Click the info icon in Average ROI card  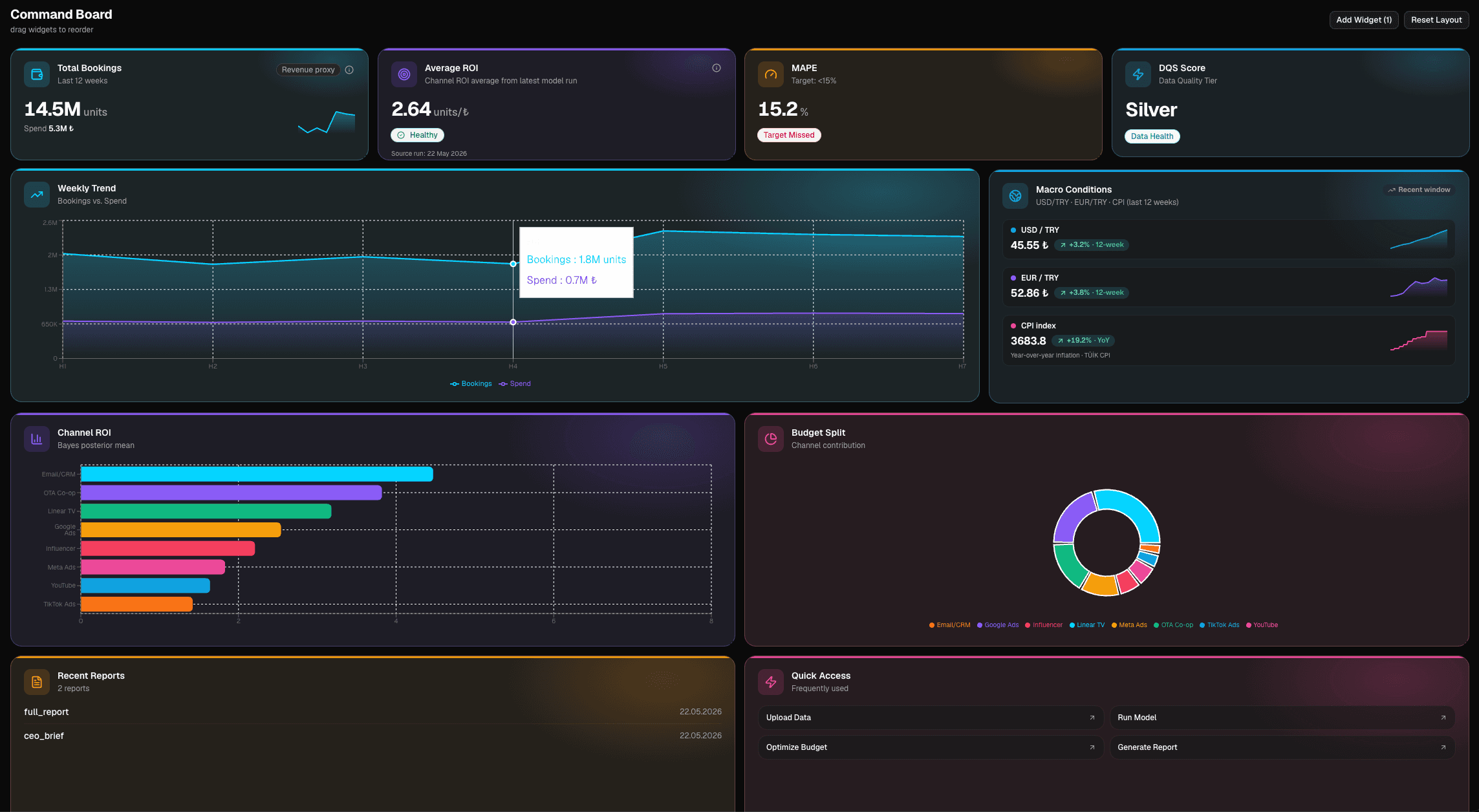point(717,68)
